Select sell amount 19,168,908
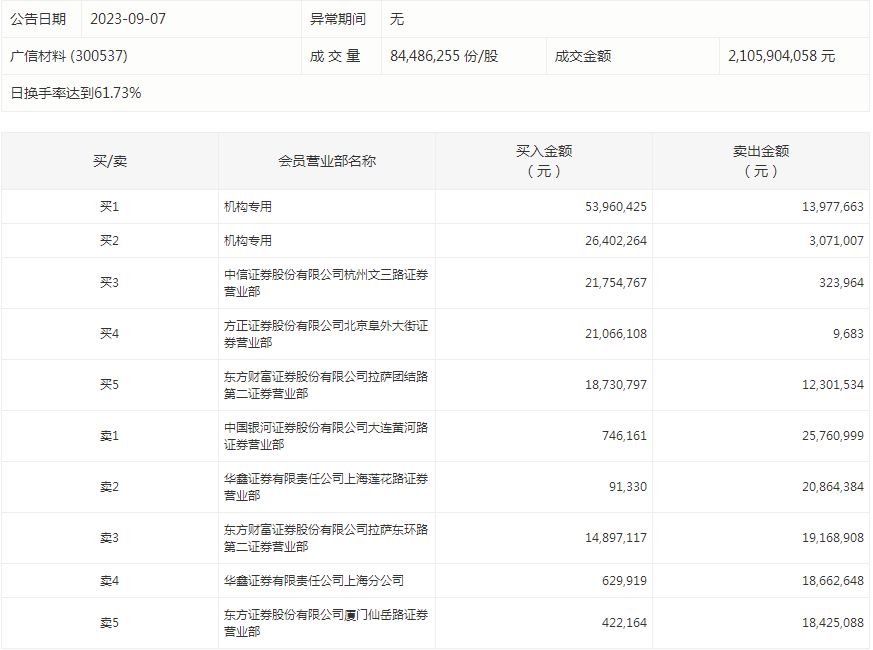 [833, 538]
